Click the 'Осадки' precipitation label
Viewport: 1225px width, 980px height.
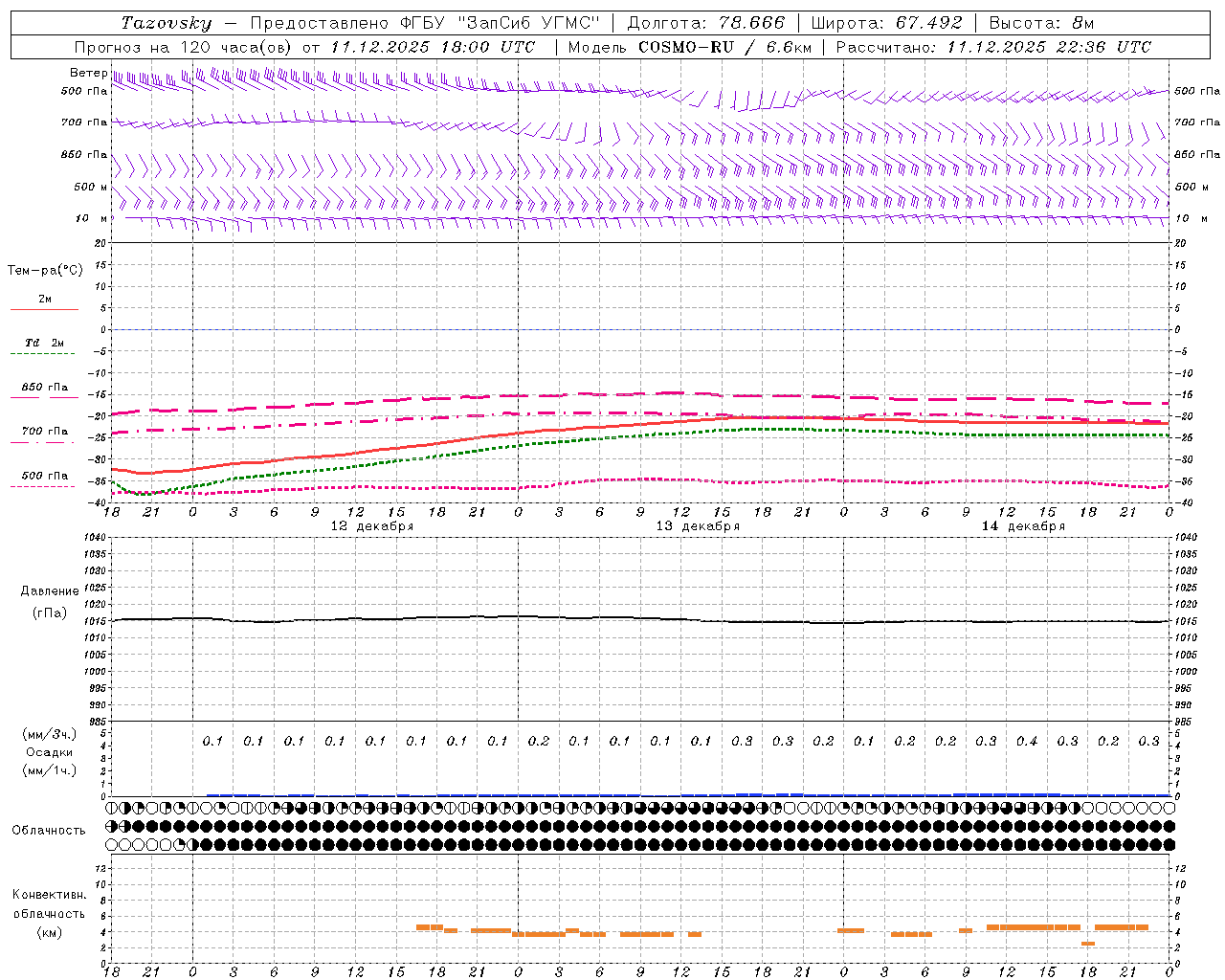(50, 752)
